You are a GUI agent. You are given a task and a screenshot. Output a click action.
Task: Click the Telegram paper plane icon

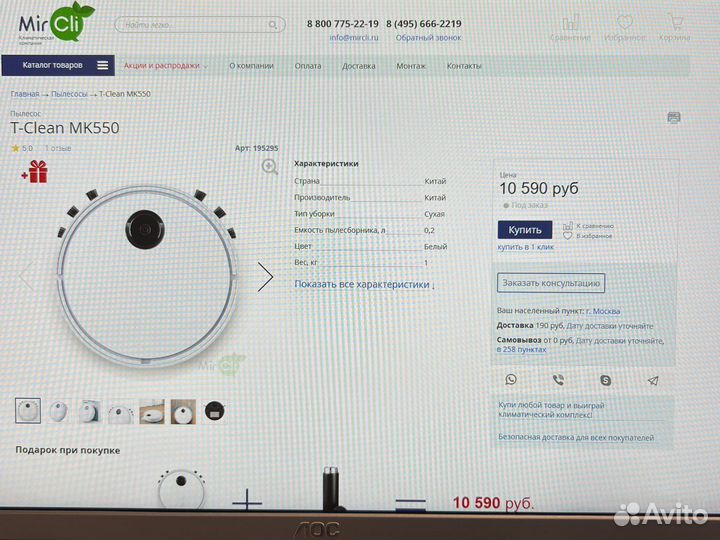tap(652, 380)
